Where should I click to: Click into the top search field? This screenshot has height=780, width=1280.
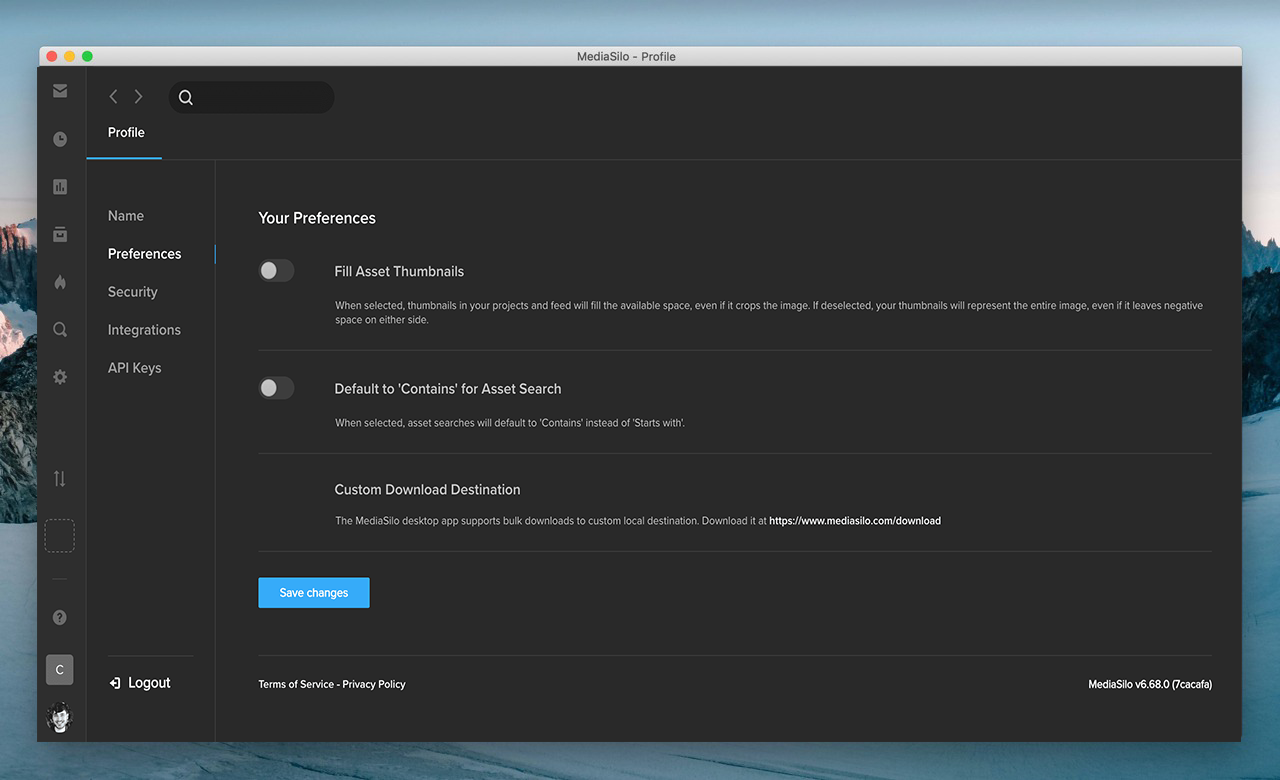click(x=260, y=97)
